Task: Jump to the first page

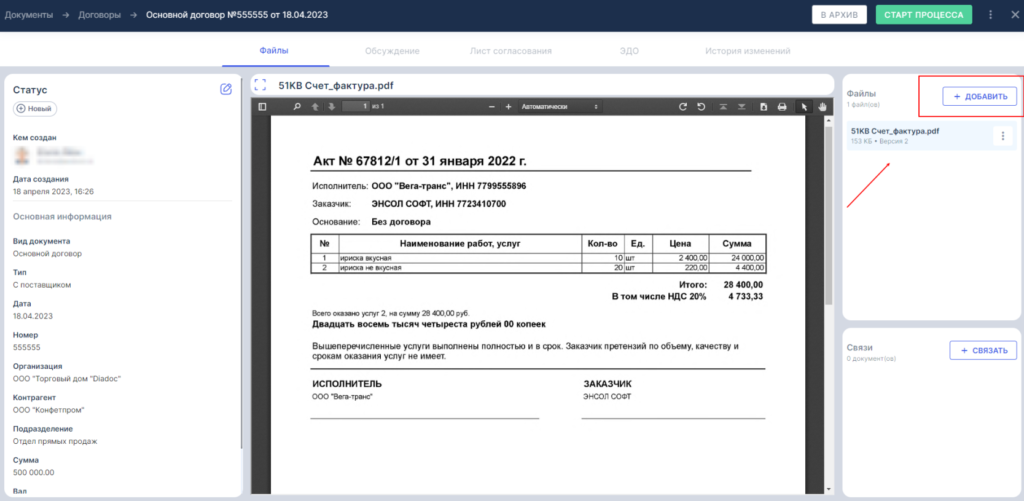Action: click(x=724, y=106)
